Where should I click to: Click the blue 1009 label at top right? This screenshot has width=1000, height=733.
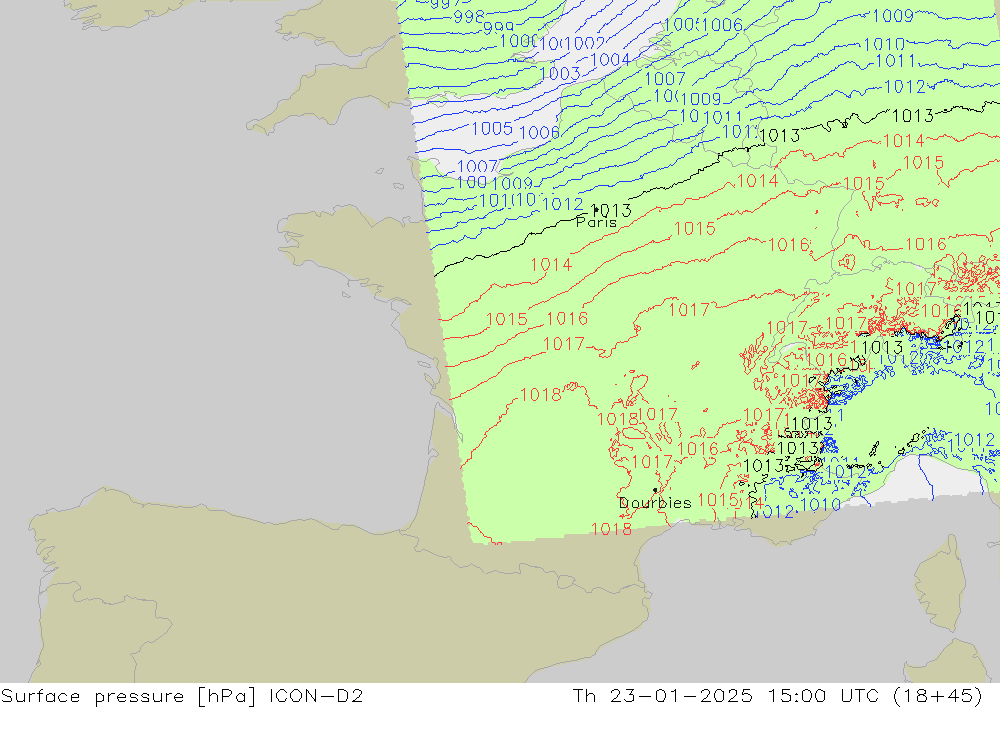pyautogui.click(x=893, y=15)
